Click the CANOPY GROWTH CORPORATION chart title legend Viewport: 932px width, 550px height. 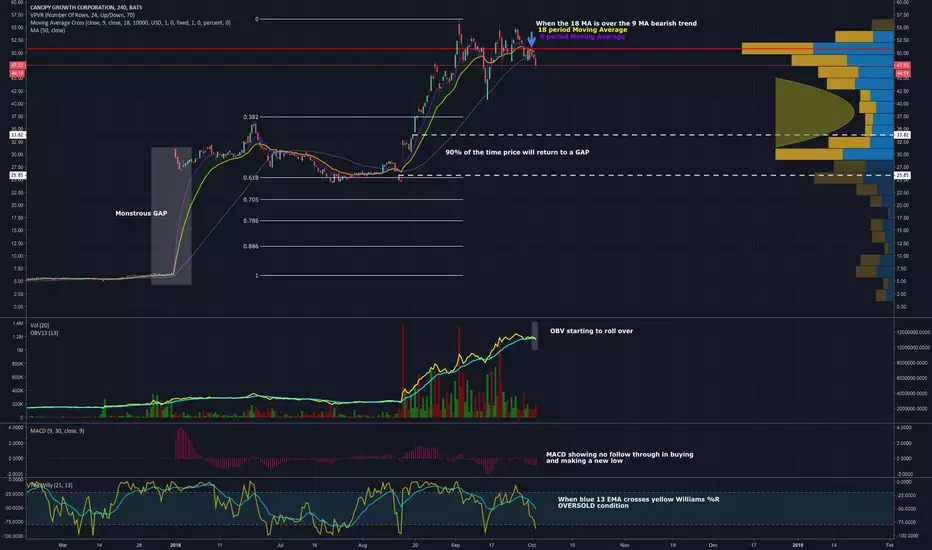tap(86, 8)
